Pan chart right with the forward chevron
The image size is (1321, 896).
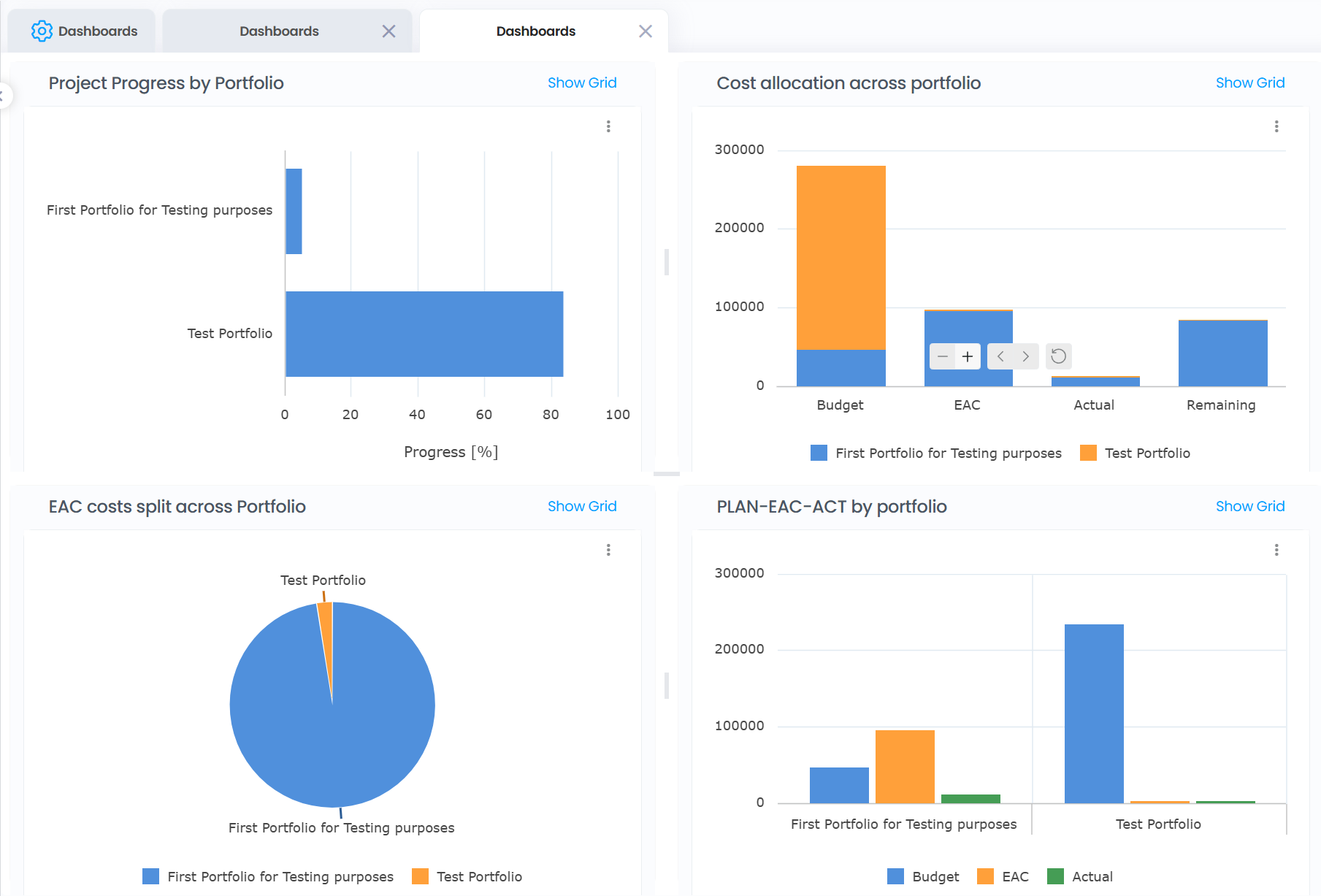point(1026,356)
